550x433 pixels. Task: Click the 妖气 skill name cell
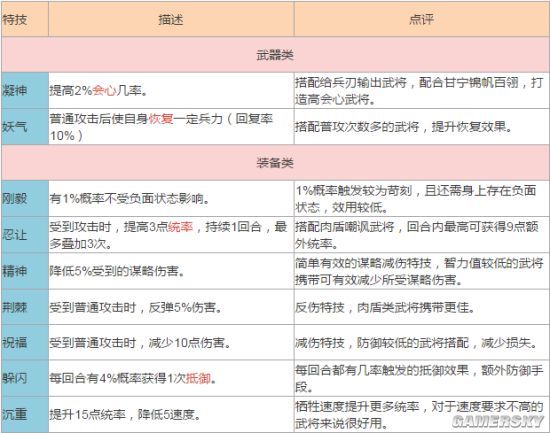(x=25, y=127)
